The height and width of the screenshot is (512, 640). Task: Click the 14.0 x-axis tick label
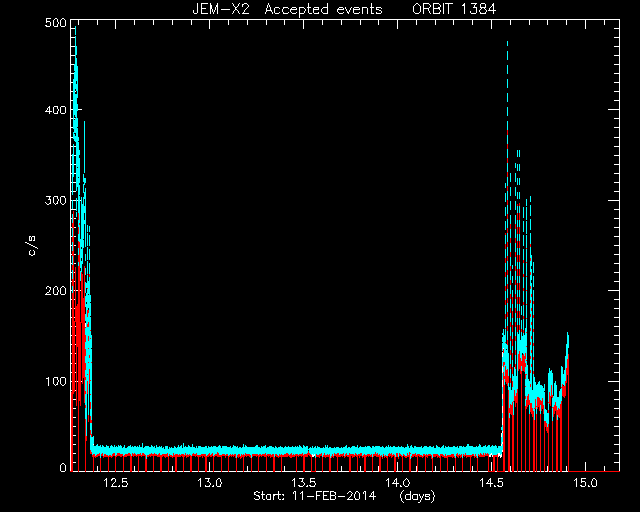[398, 483]
